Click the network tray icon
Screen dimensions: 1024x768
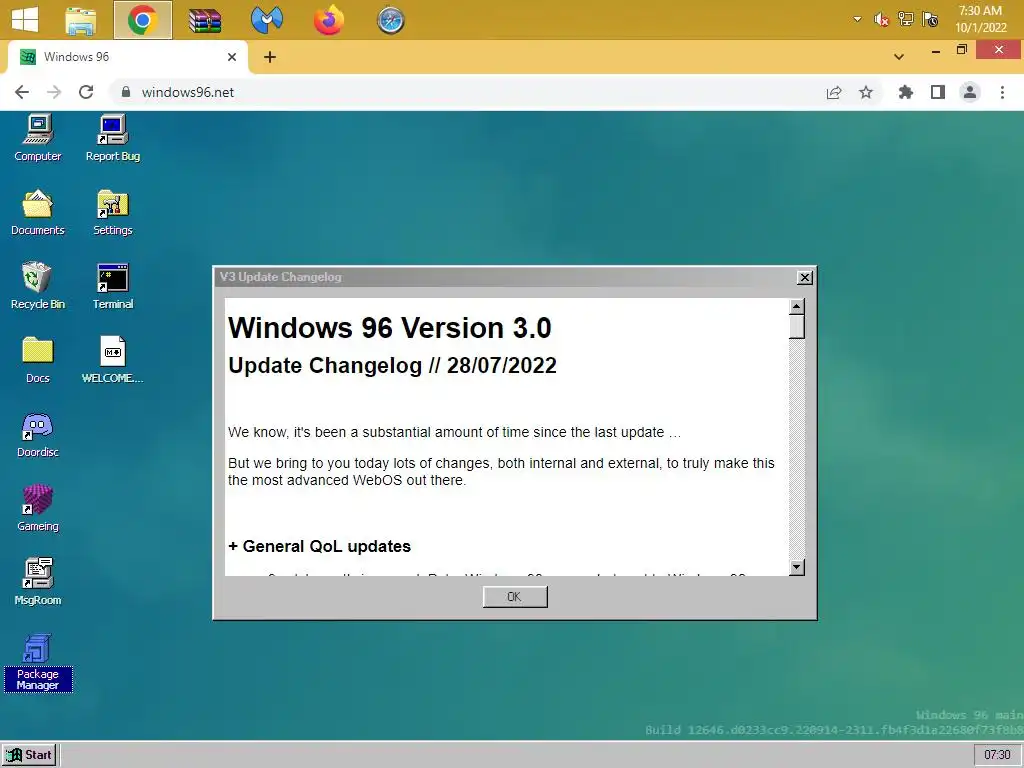[905, 20]
